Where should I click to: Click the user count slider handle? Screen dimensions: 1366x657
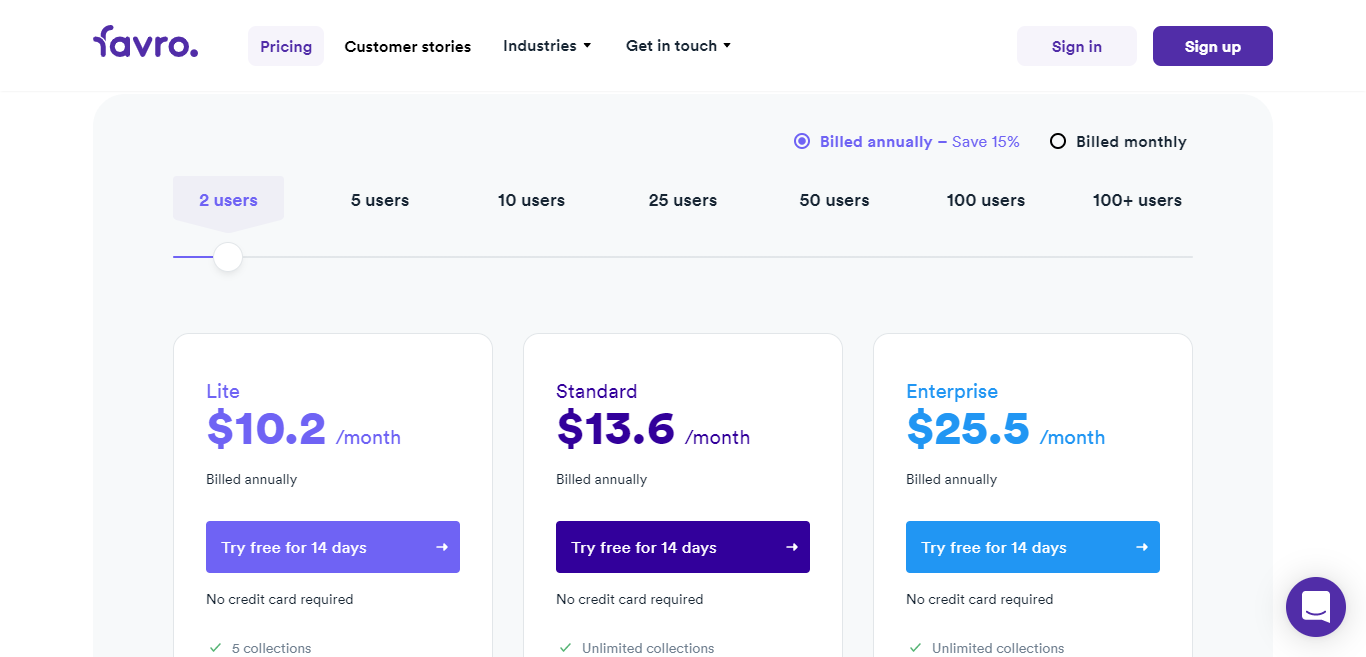pos(228,257)
